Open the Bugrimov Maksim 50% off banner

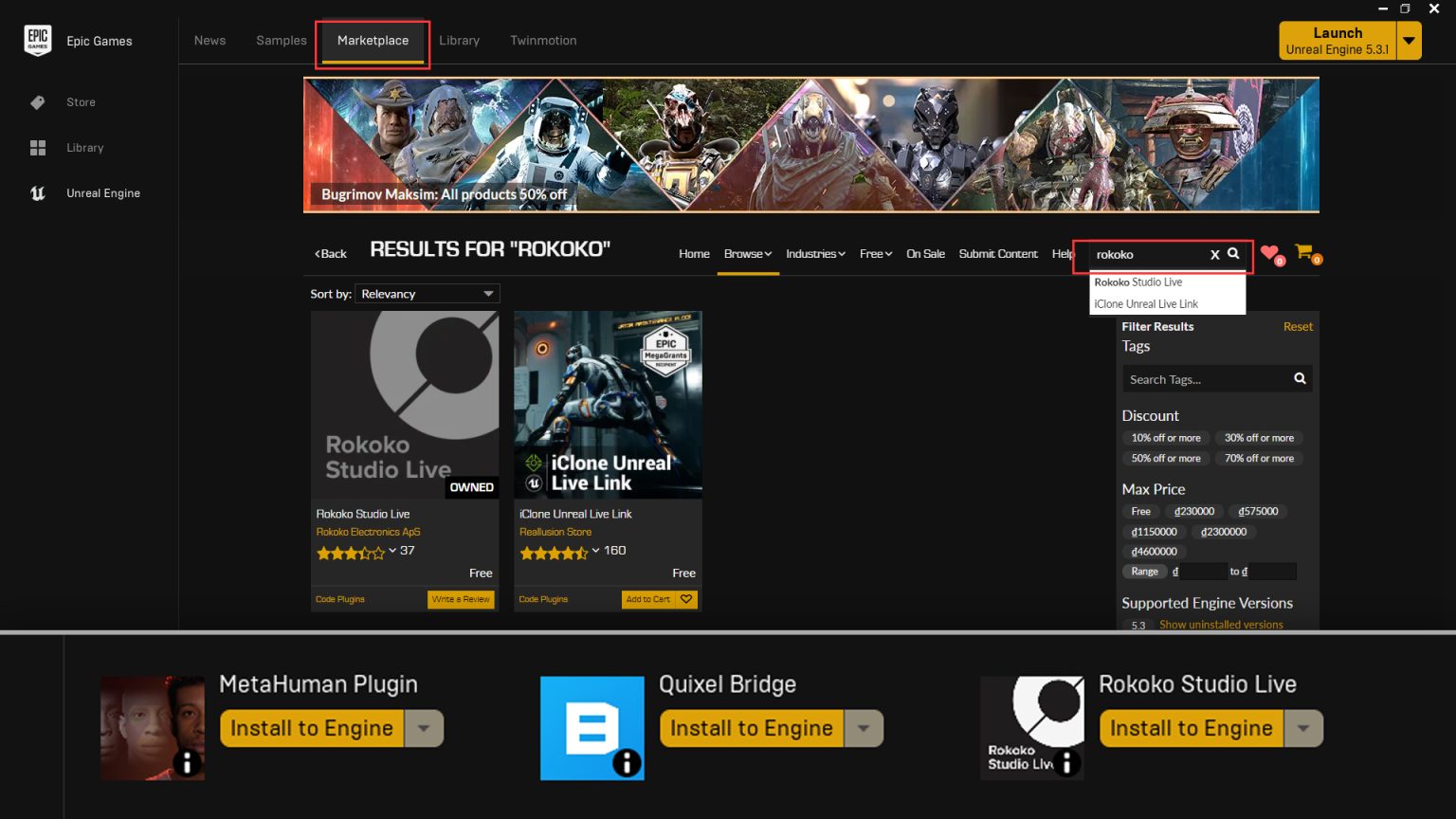(810, 145)
